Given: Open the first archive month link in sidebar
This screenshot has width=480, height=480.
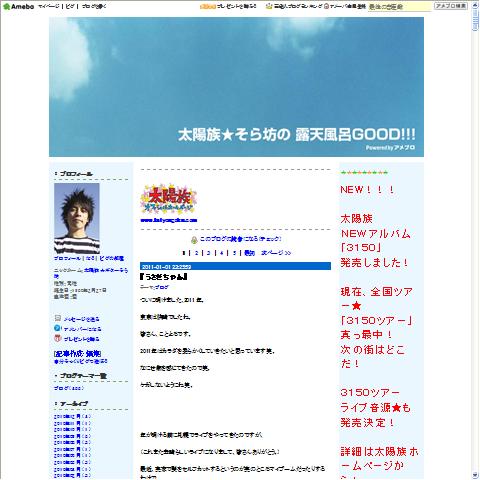Looking at the screenshot, I should (72, 416).
